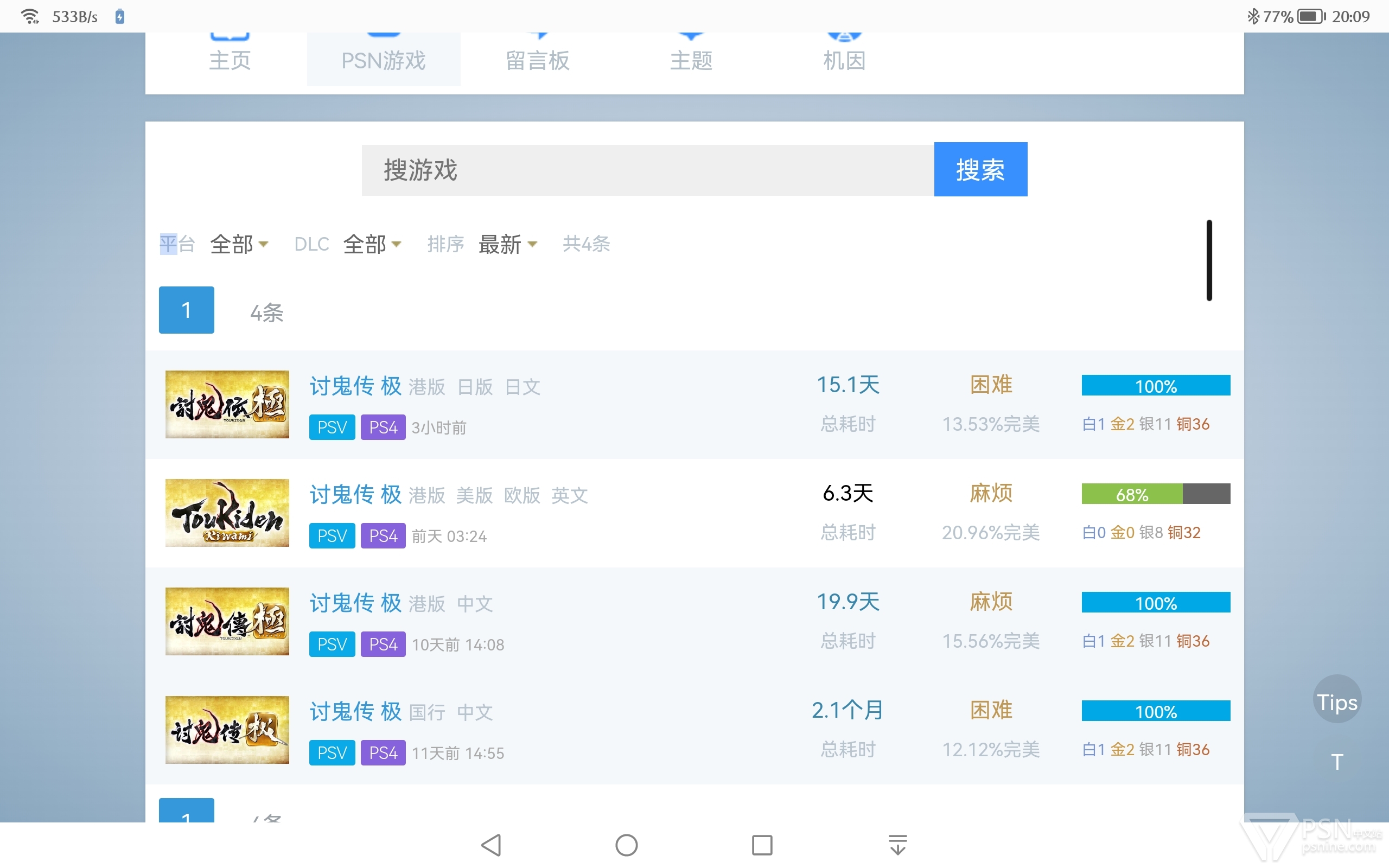
Task: Click trophy count 白0 金0 银8 铜32
Action: (1142, 533)
